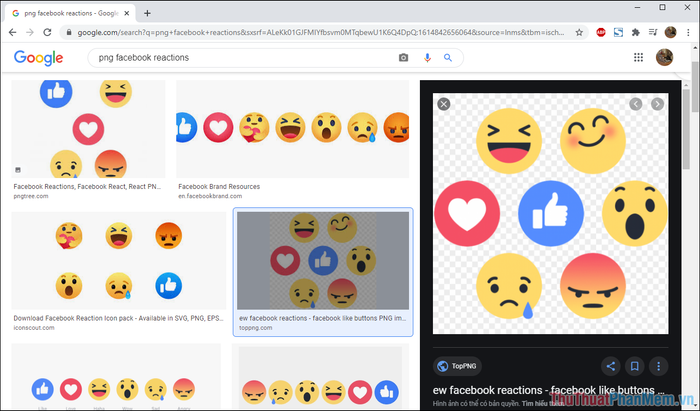Viewport: 700px width, 411px height.
Task: Open 'Download Facebook Reaction Icon pack' link
Action: [x=119, y=318]
